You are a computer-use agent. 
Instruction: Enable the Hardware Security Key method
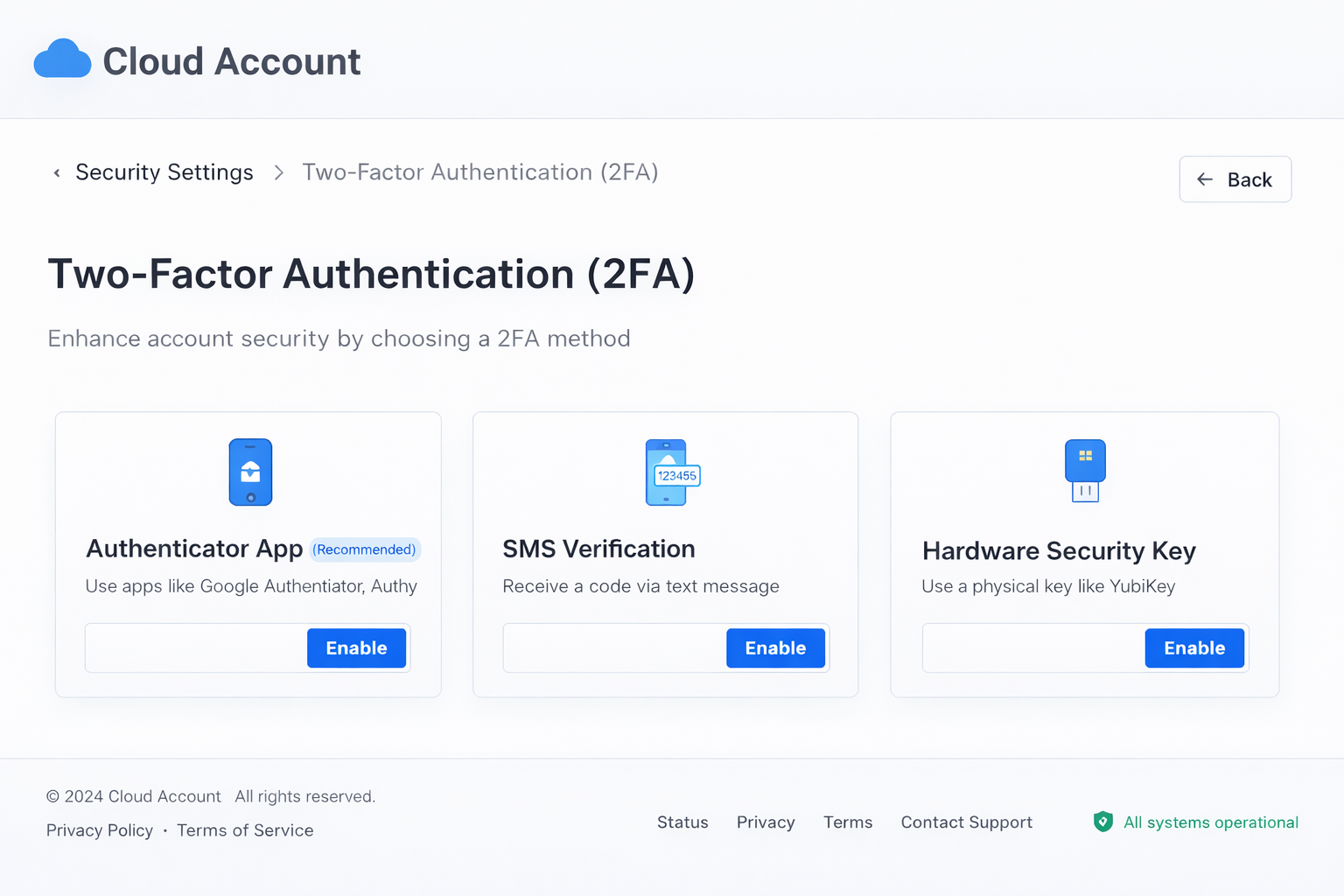1193,648
